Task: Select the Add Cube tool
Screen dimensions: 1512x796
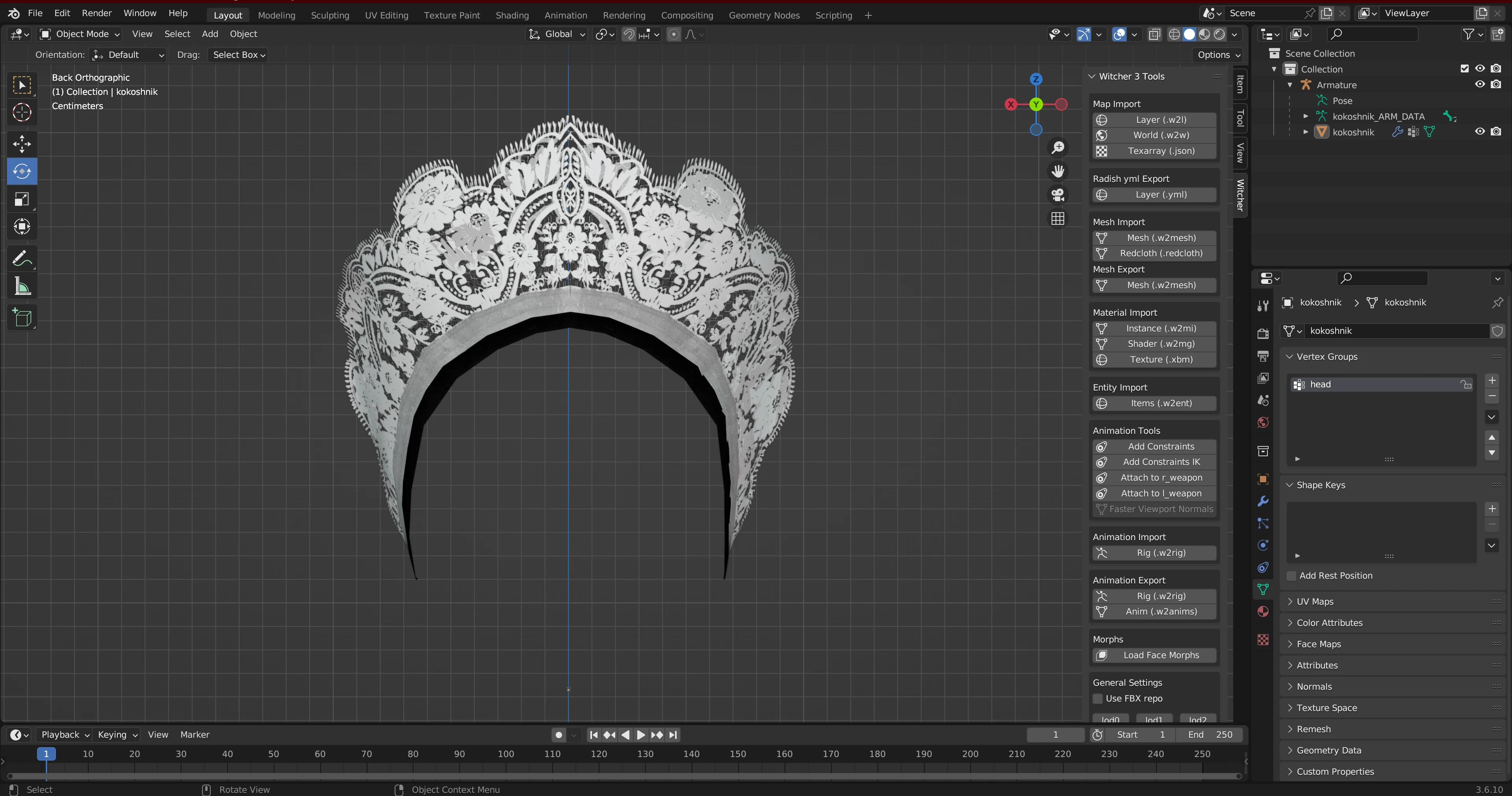Action: [x=22, y=317]
